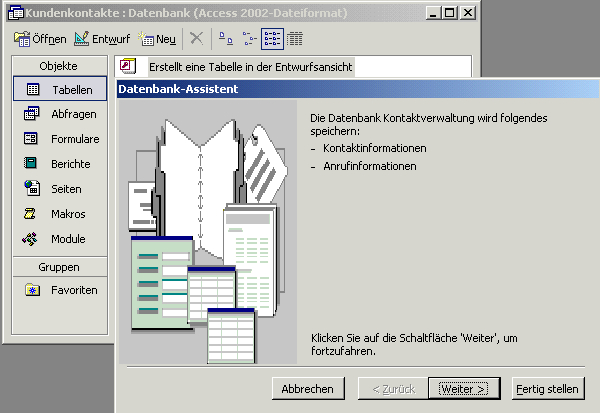Open the Formulare object category

[x=60, y=139]
